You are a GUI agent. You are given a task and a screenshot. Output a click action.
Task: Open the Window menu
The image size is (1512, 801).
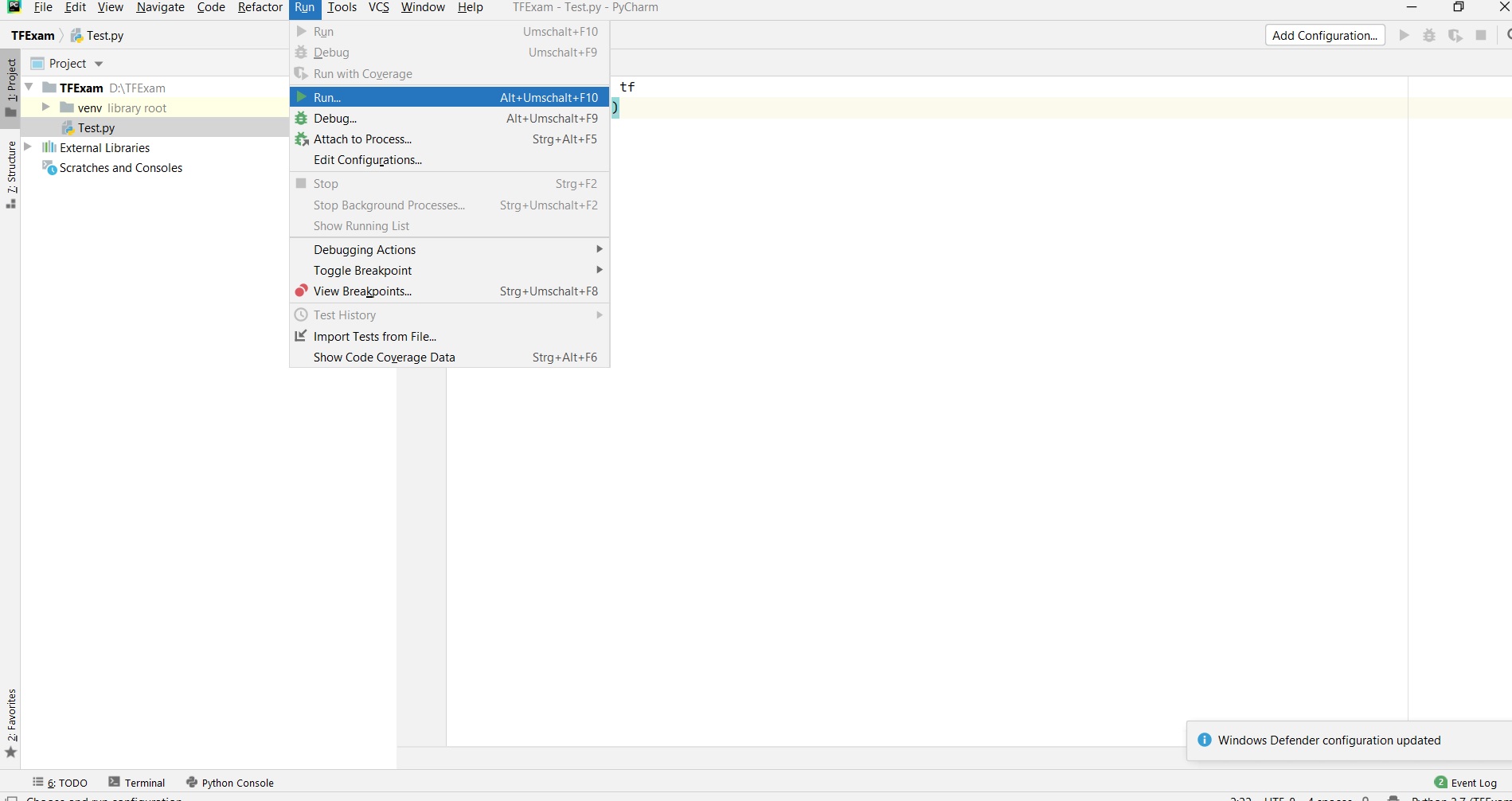(x=423, y=7)
